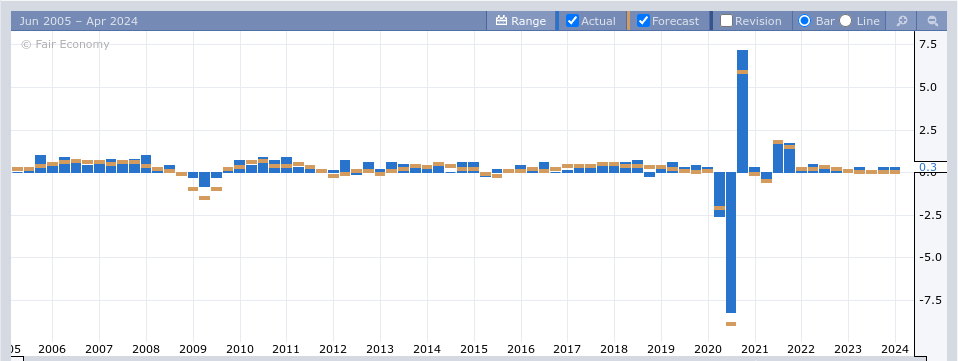Click the zoom out magnifier icon

[x=932, y=21]
